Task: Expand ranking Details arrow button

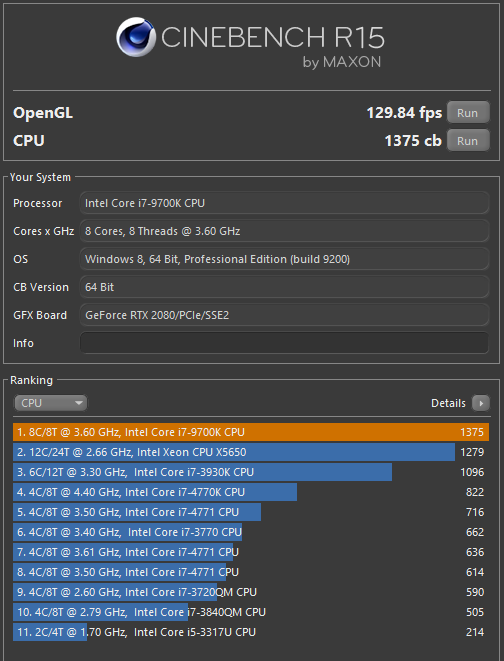Action: [x=480, y=403]
